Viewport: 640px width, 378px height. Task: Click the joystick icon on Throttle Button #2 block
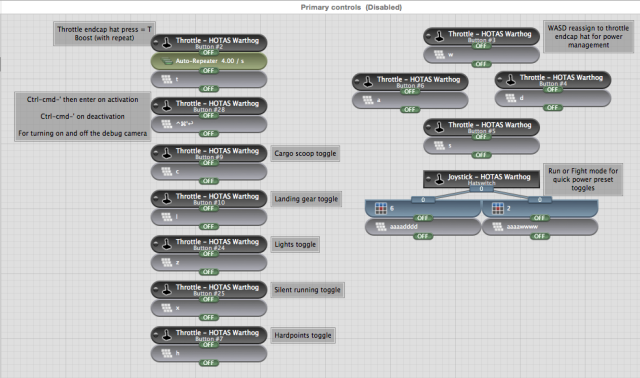[167, 42]
